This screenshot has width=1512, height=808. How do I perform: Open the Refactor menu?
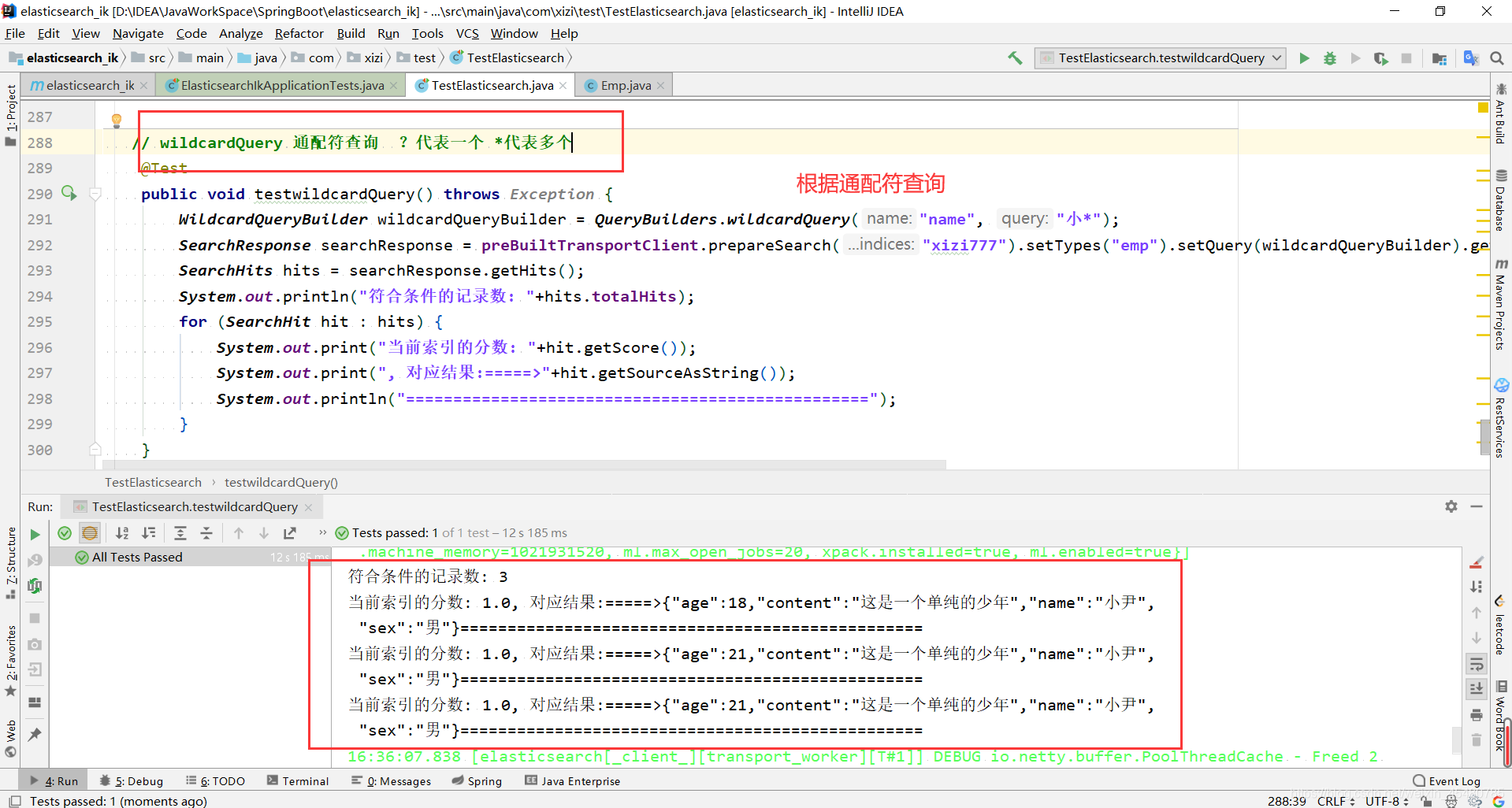[299, 33]
